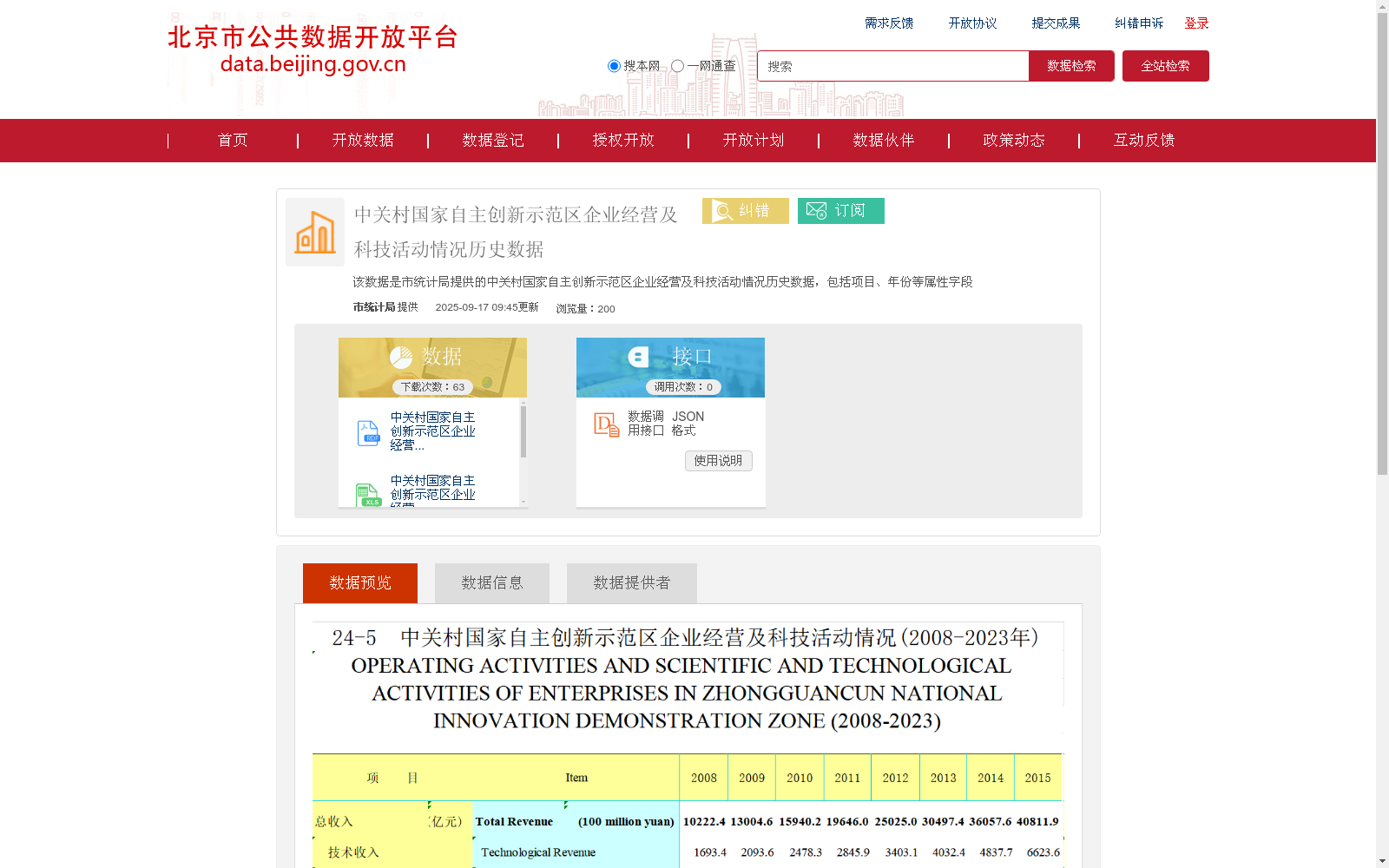Open the 需求反馈 link

pos(889,23)
